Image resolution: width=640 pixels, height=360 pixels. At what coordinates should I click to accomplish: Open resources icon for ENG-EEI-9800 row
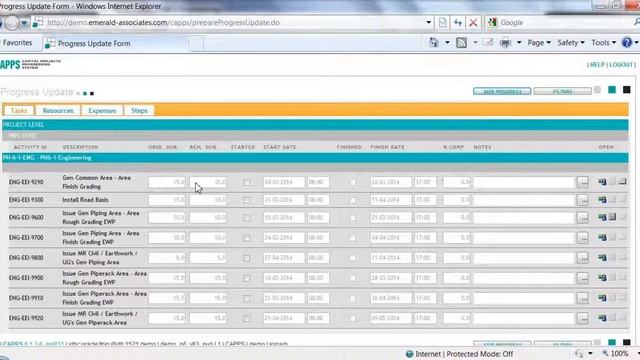point(602,258)
